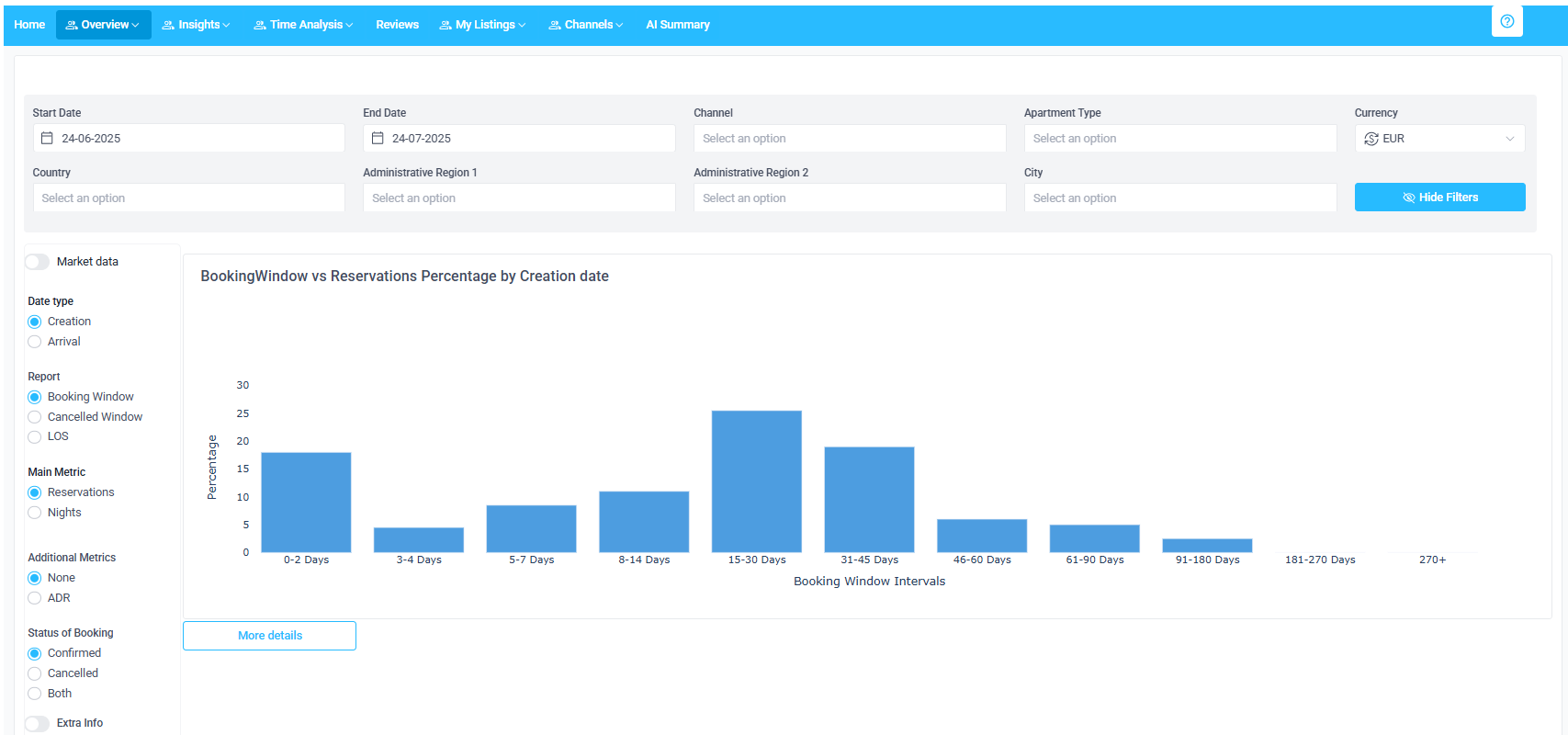Click the people icon beside Insights

[x=168, y=25]
